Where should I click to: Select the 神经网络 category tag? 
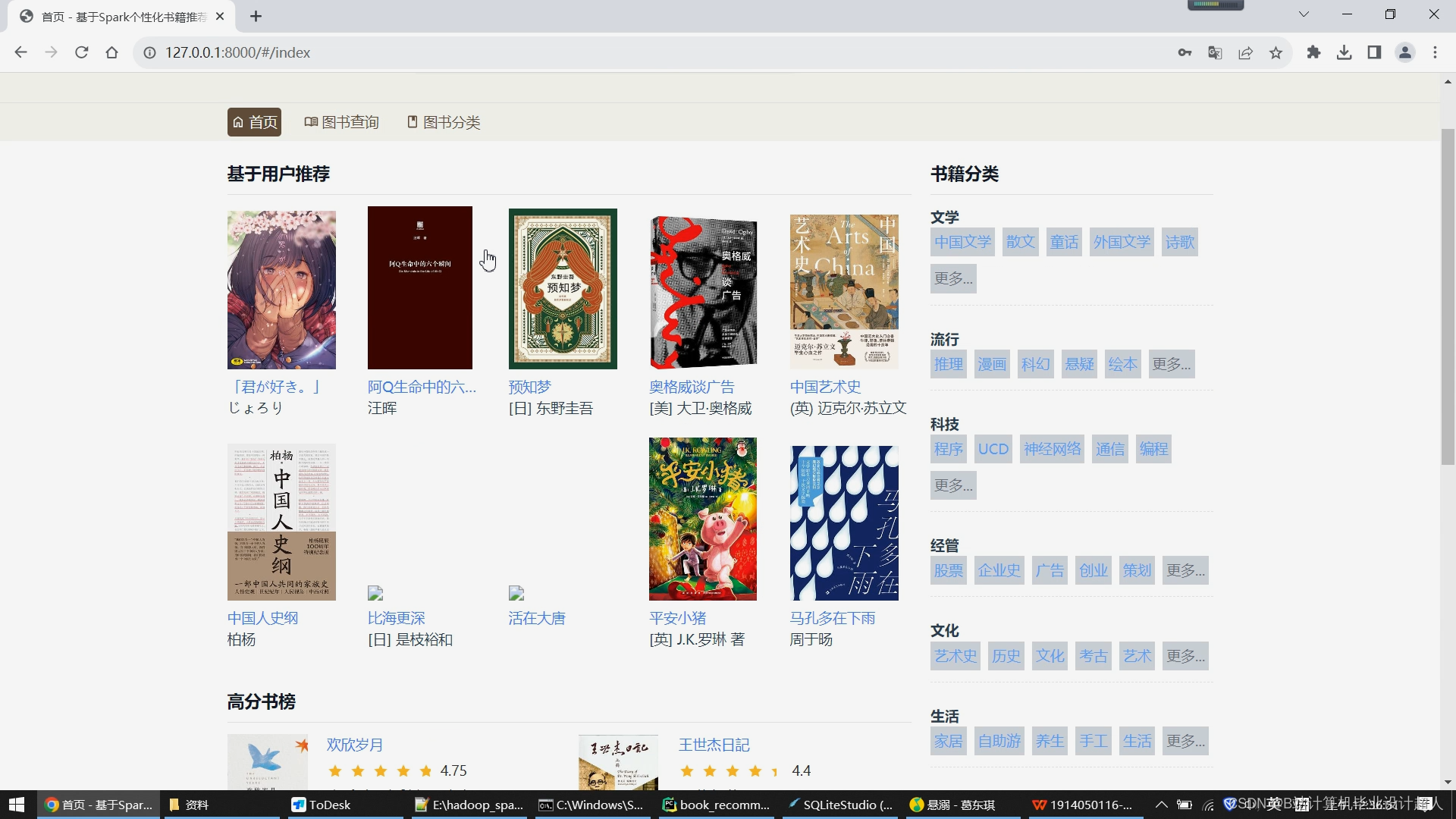pos(1052,449)
